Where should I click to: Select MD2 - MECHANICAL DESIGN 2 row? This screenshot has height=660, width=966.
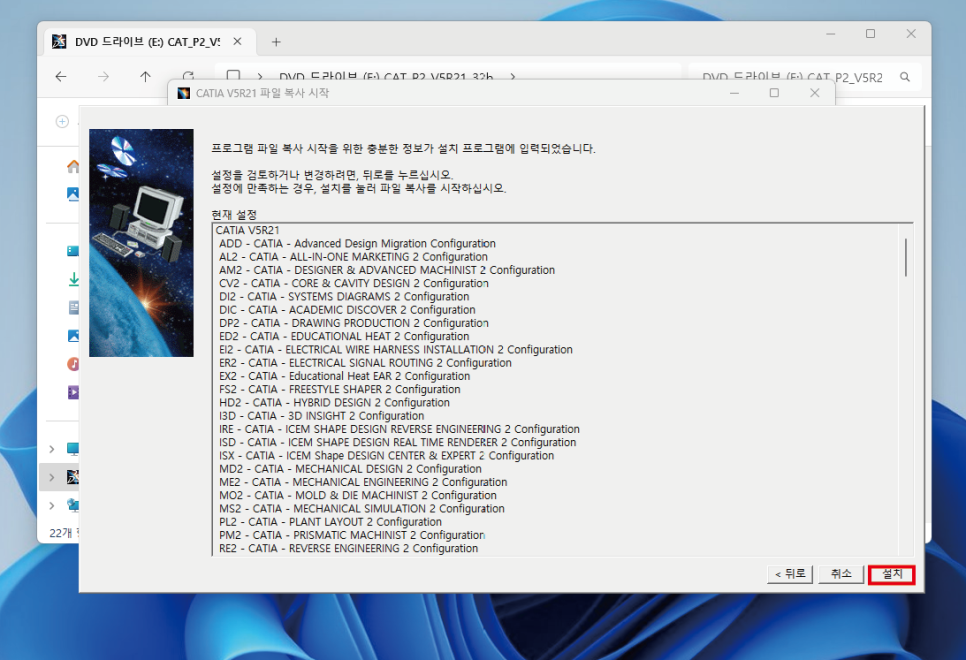(351, 469)
